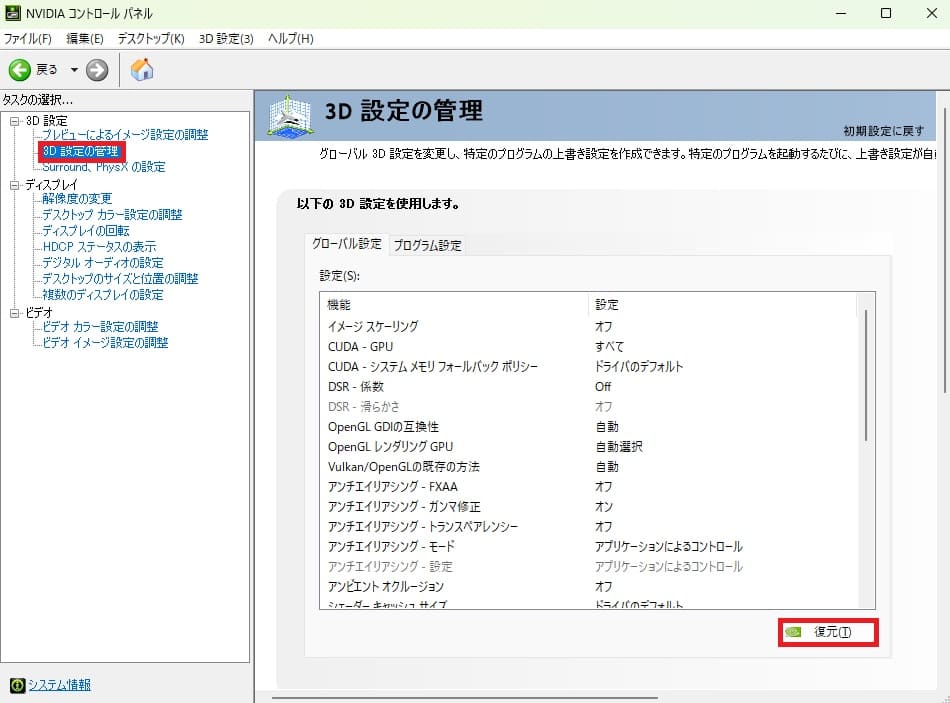950x703 pixels.
Task: Click ディスプレイ tree root label
Action: coord(51,185)
